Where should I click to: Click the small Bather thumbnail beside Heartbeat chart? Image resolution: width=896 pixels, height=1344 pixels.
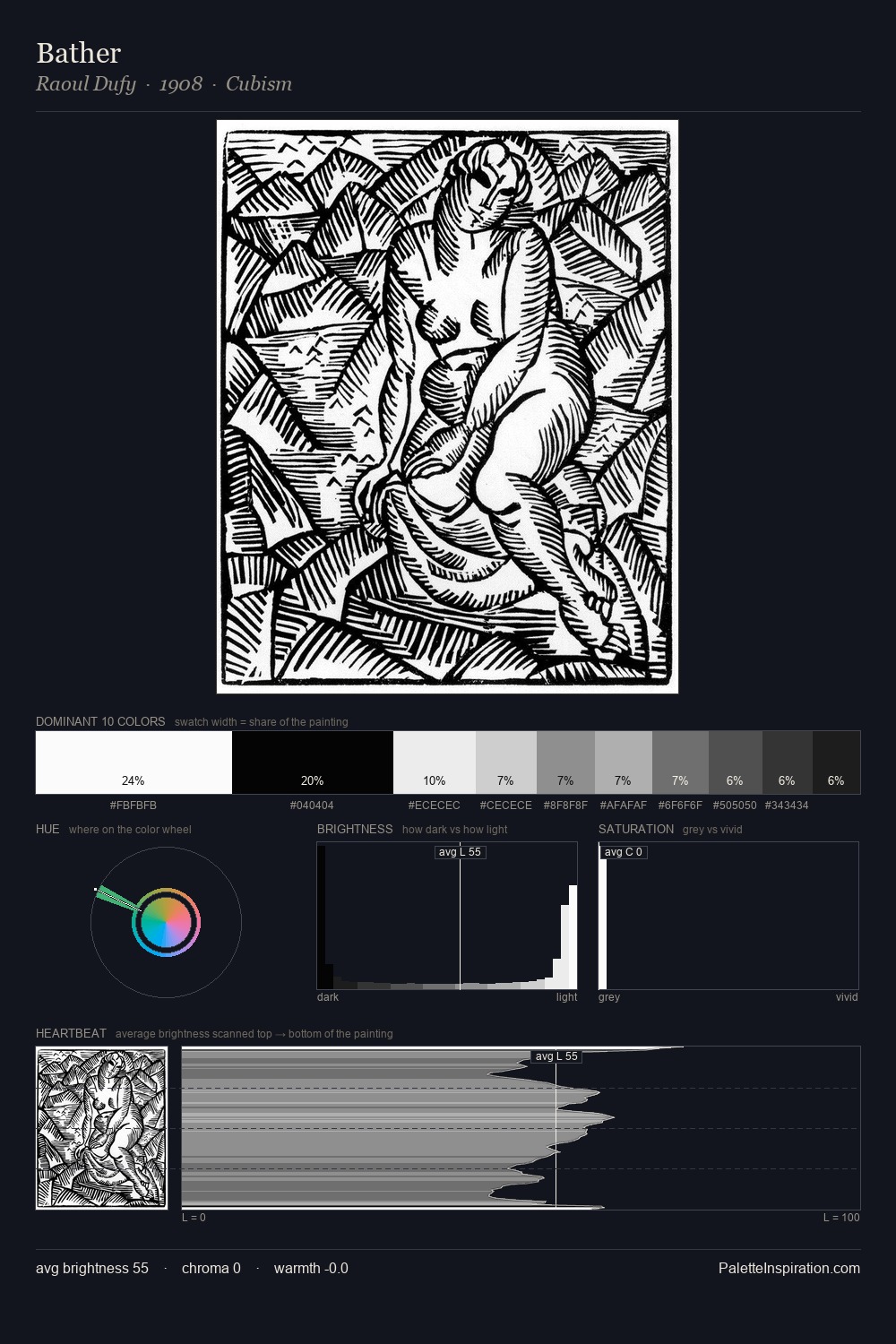[101, 1128]
